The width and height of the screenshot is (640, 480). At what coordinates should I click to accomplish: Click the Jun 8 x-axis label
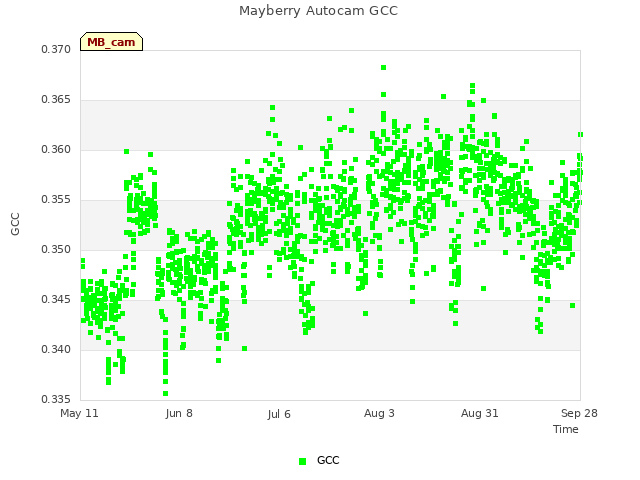pyautogui.click(x=179, y=414)
